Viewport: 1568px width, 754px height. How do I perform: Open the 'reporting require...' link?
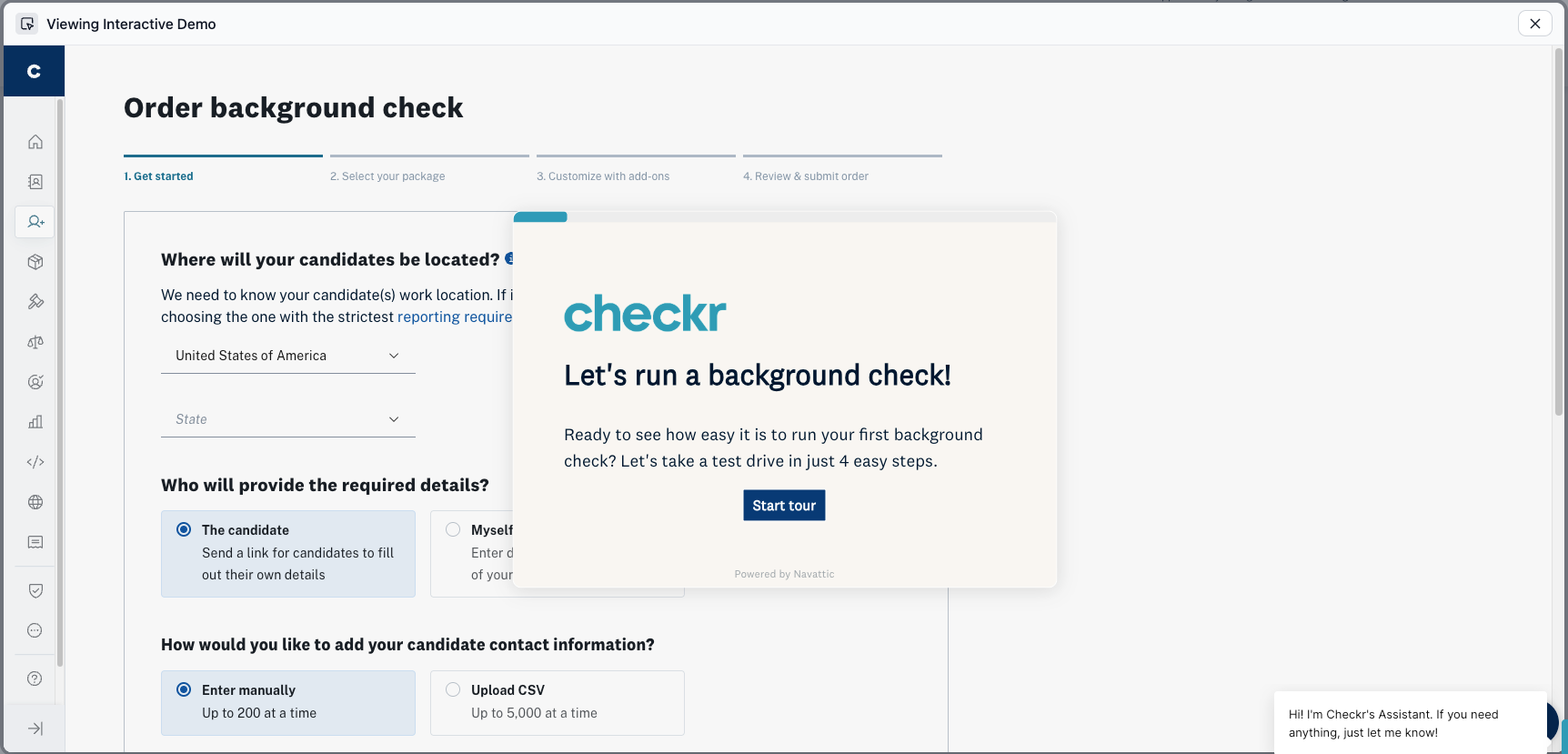455,317
